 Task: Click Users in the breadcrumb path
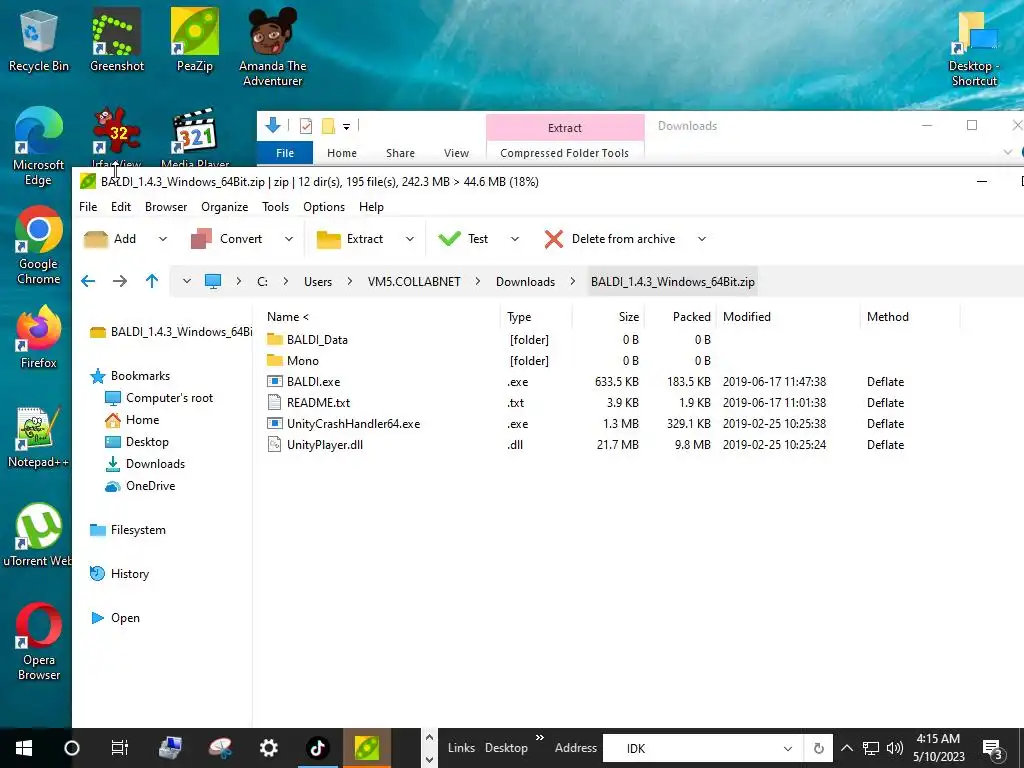[x=318, y=281]
